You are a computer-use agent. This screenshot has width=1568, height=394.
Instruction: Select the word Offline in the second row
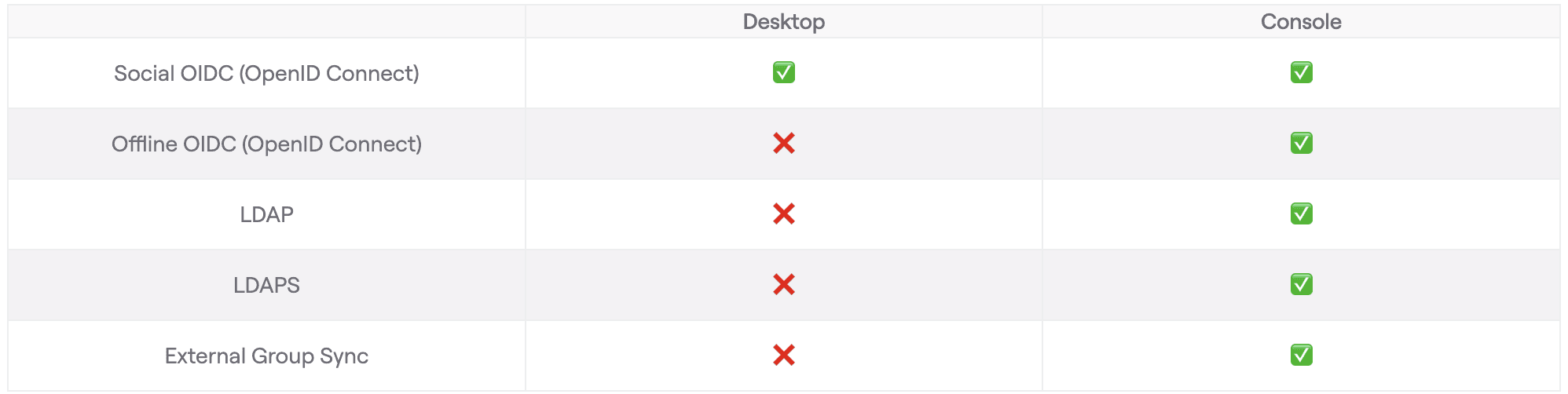click(x=144, y=144)
